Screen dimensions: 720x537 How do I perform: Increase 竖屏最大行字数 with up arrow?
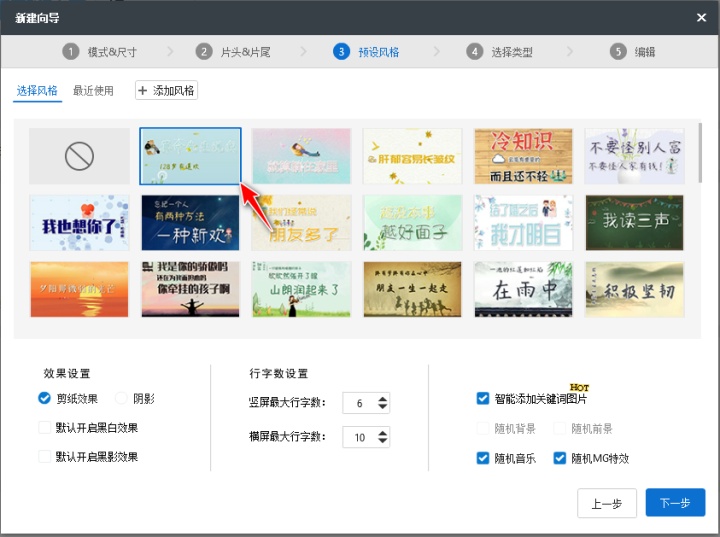point(382,399)
